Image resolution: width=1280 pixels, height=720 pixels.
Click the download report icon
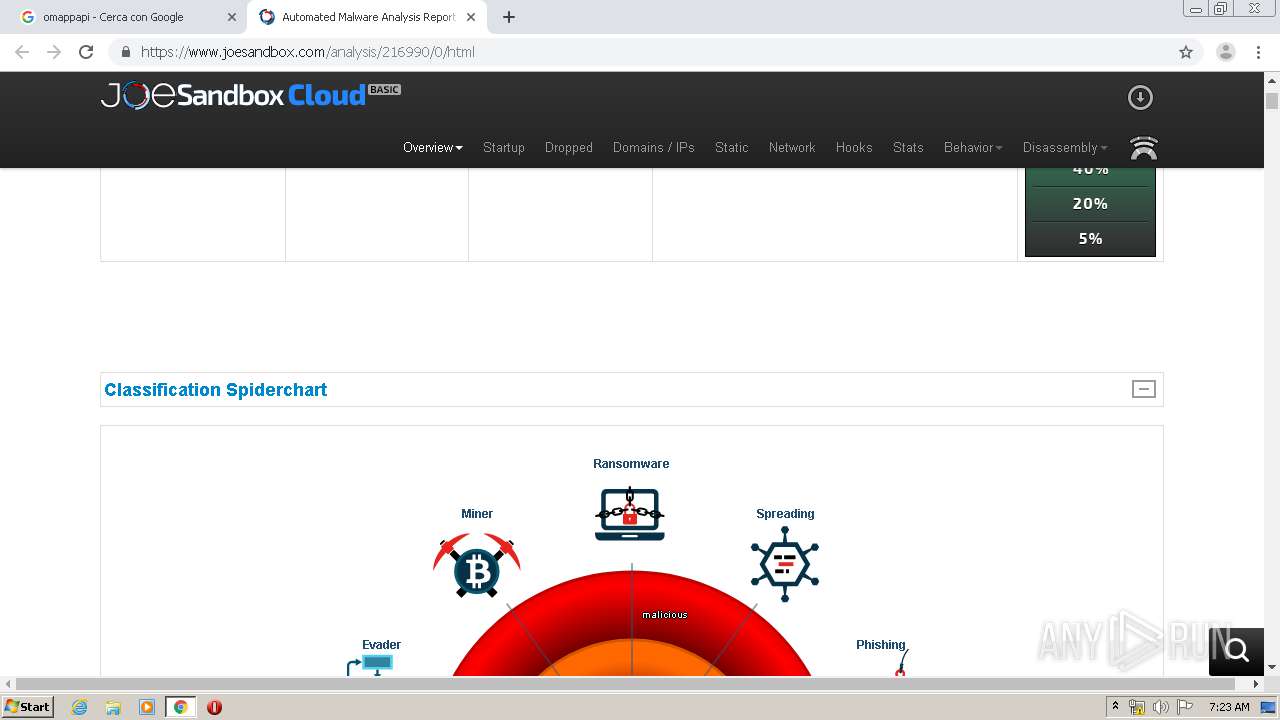[1140, 97]
